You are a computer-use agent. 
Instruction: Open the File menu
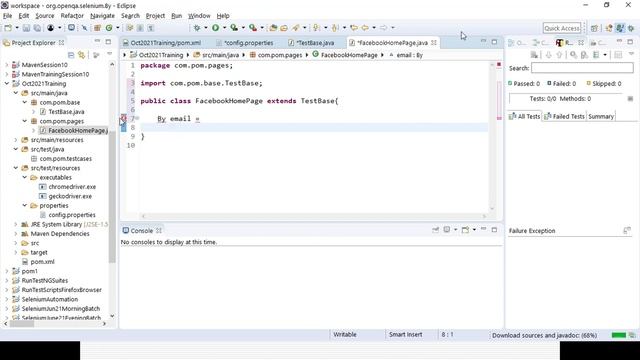7,16
